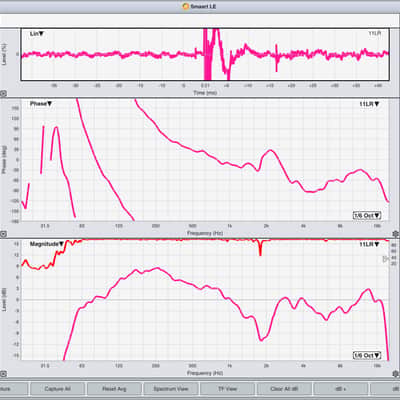Collapse the impulse response pane via its corner toggle
400x400 pixels.
tap(3, 94)
